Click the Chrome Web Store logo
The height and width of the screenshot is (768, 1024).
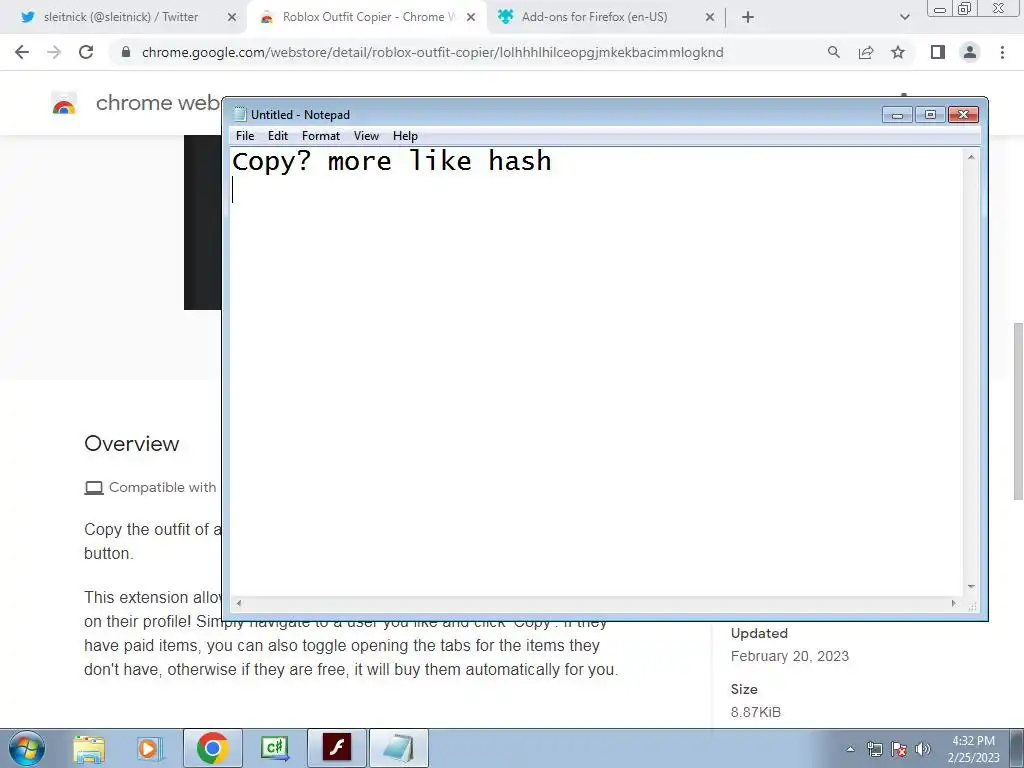(x=64, y=104)
